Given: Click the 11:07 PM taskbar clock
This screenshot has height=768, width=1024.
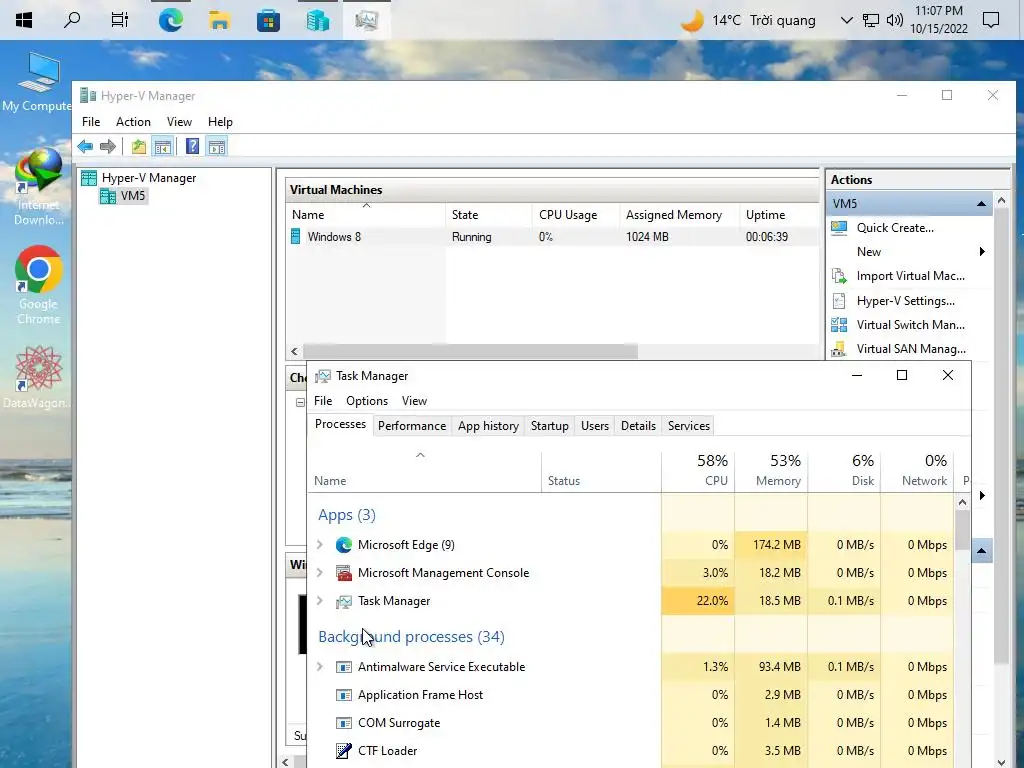Looking at the screenshot, I should click(938, 20).
